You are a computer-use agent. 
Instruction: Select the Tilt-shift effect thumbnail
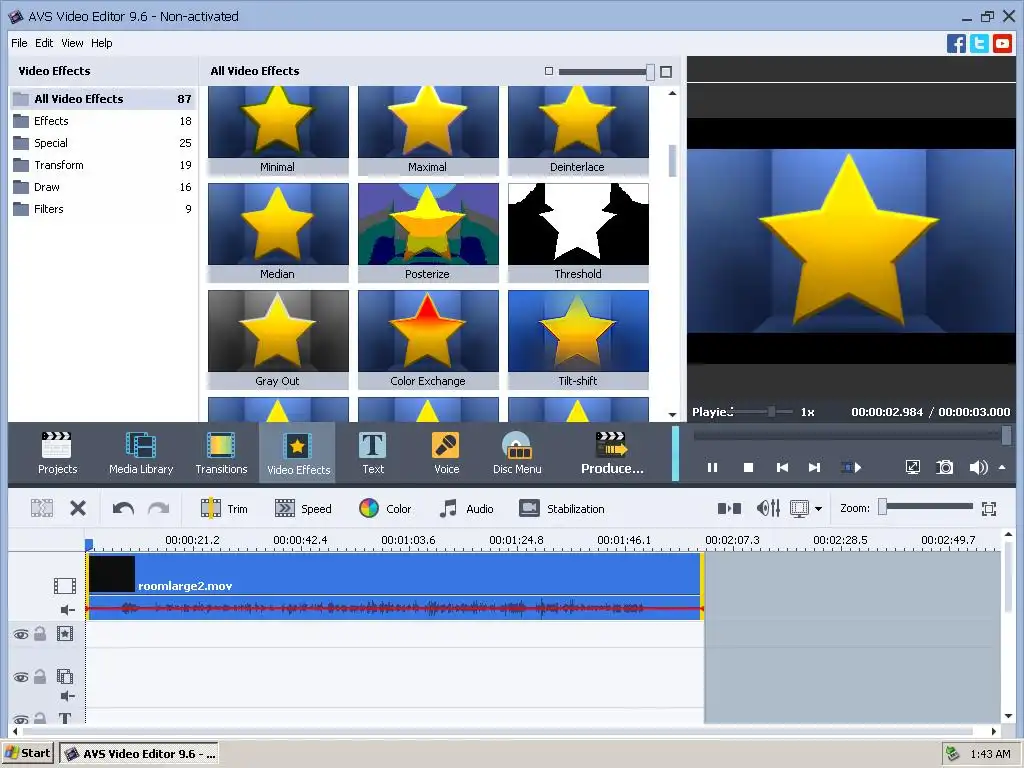tap(578, 339)
